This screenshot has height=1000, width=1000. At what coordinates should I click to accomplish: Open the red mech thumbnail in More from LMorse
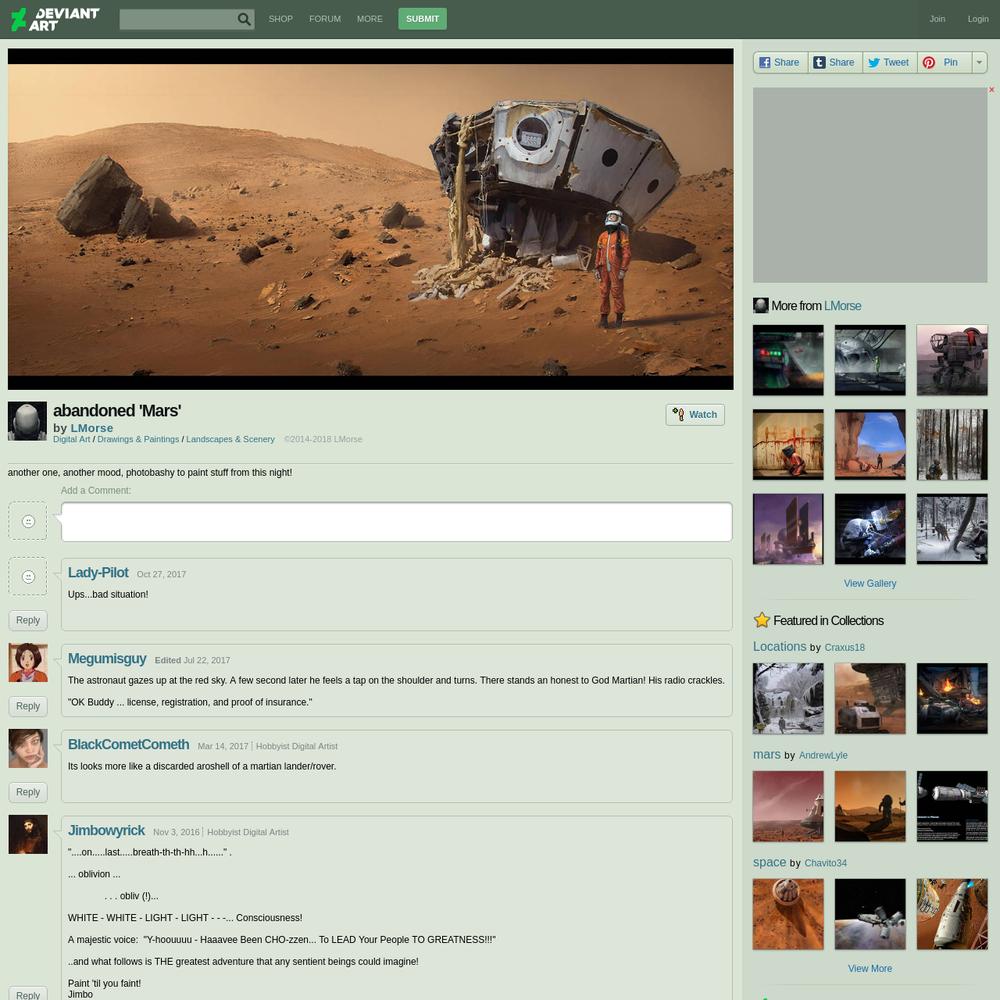pos(952,360)
